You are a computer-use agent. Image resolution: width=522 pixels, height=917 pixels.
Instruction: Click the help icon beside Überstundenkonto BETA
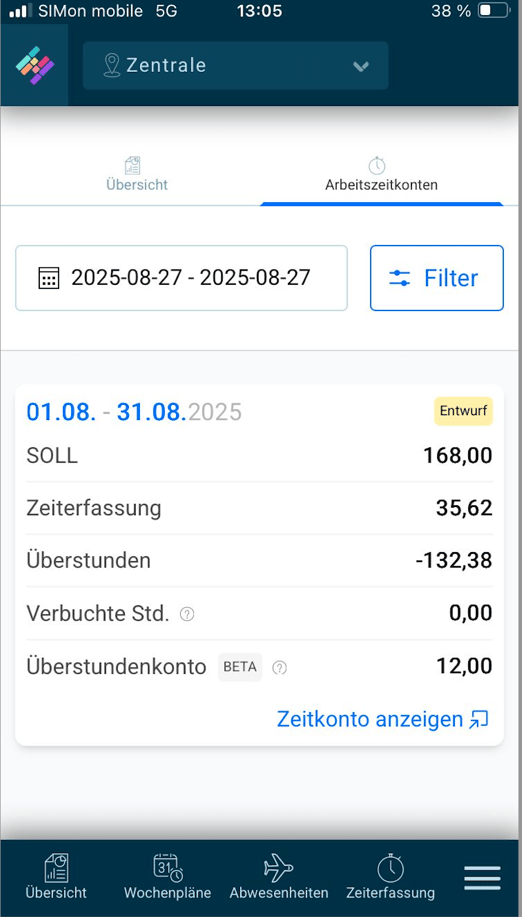point(280,667)
